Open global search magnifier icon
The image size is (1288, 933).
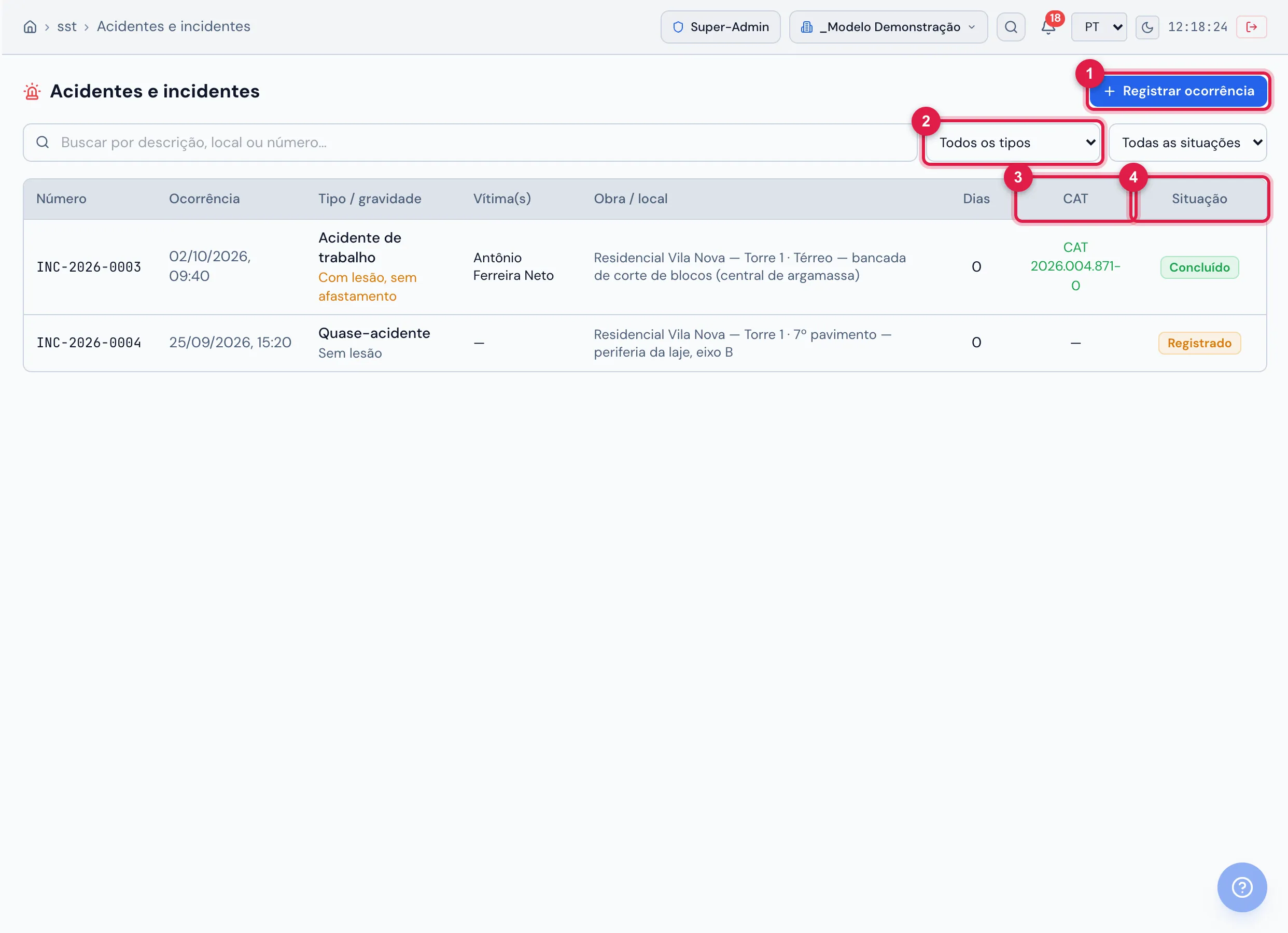(1011, 26)
